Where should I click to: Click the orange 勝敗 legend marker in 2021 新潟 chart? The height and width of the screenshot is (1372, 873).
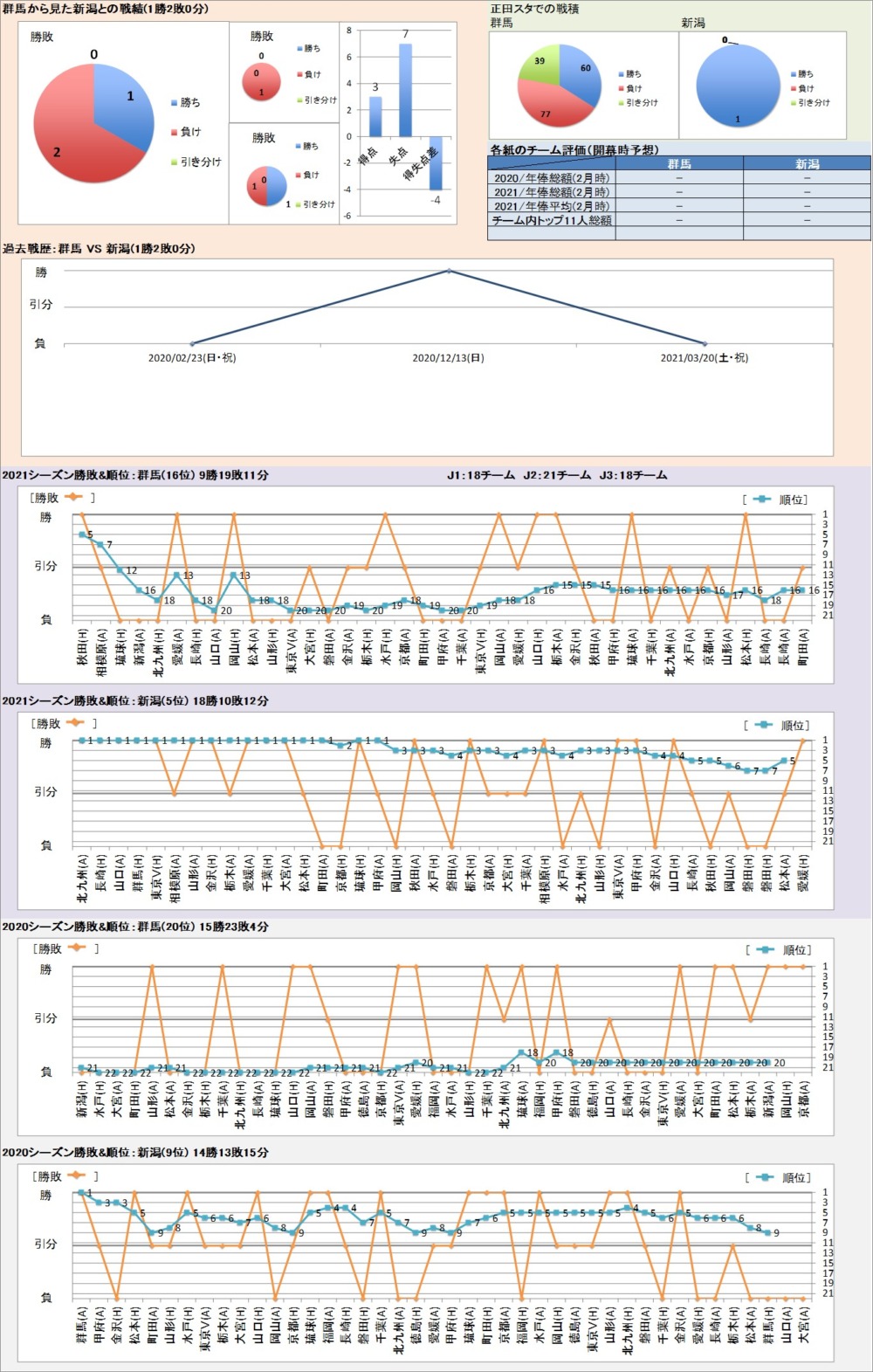(75, 722)
